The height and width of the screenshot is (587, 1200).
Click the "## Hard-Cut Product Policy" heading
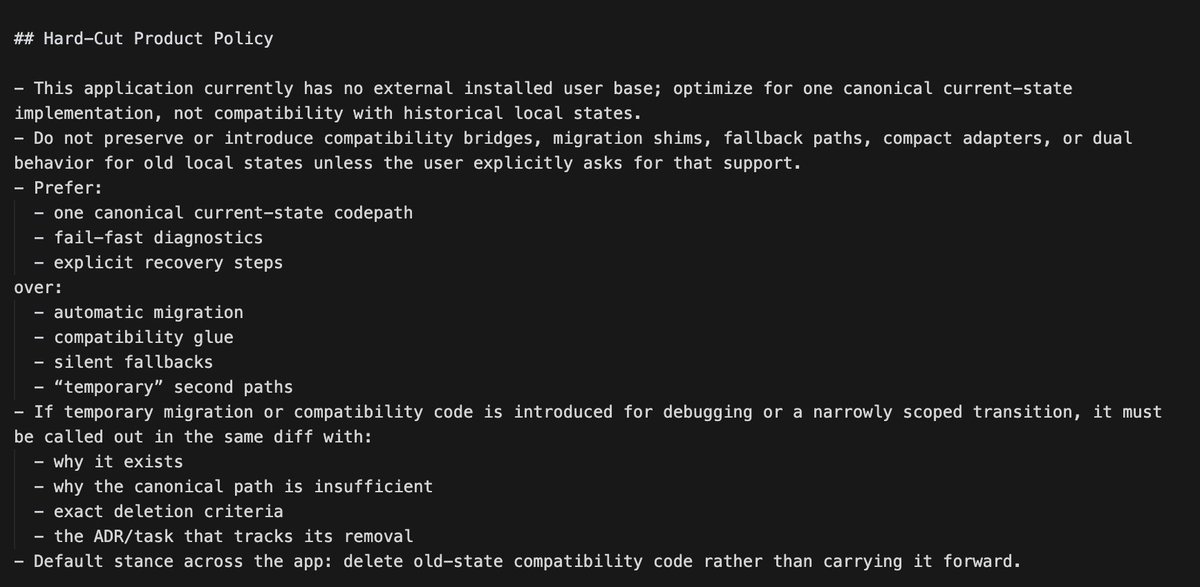pos(143,39)
